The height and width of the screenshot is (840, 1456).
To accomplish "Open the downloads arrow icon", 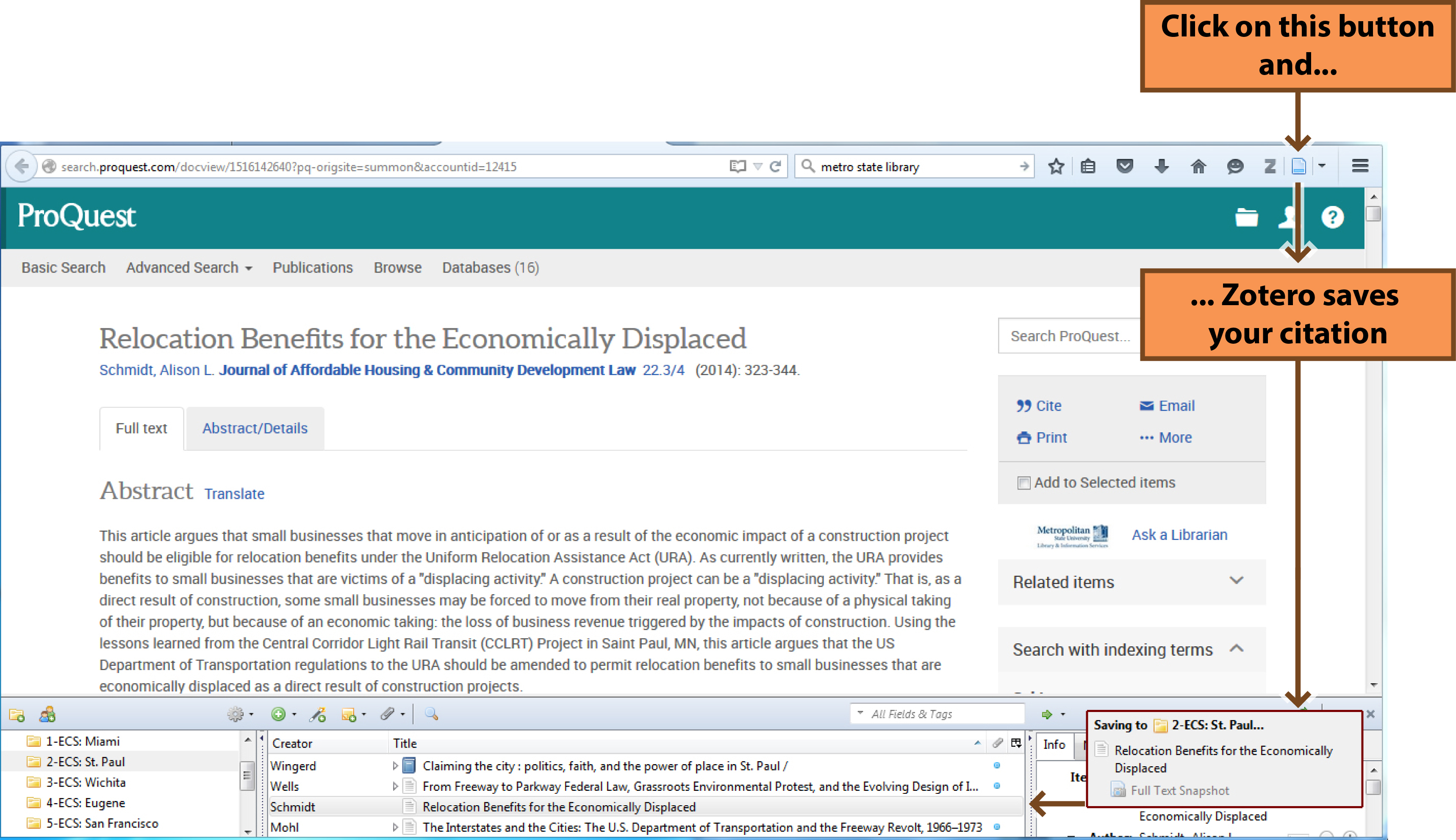I will [1161, 167].
